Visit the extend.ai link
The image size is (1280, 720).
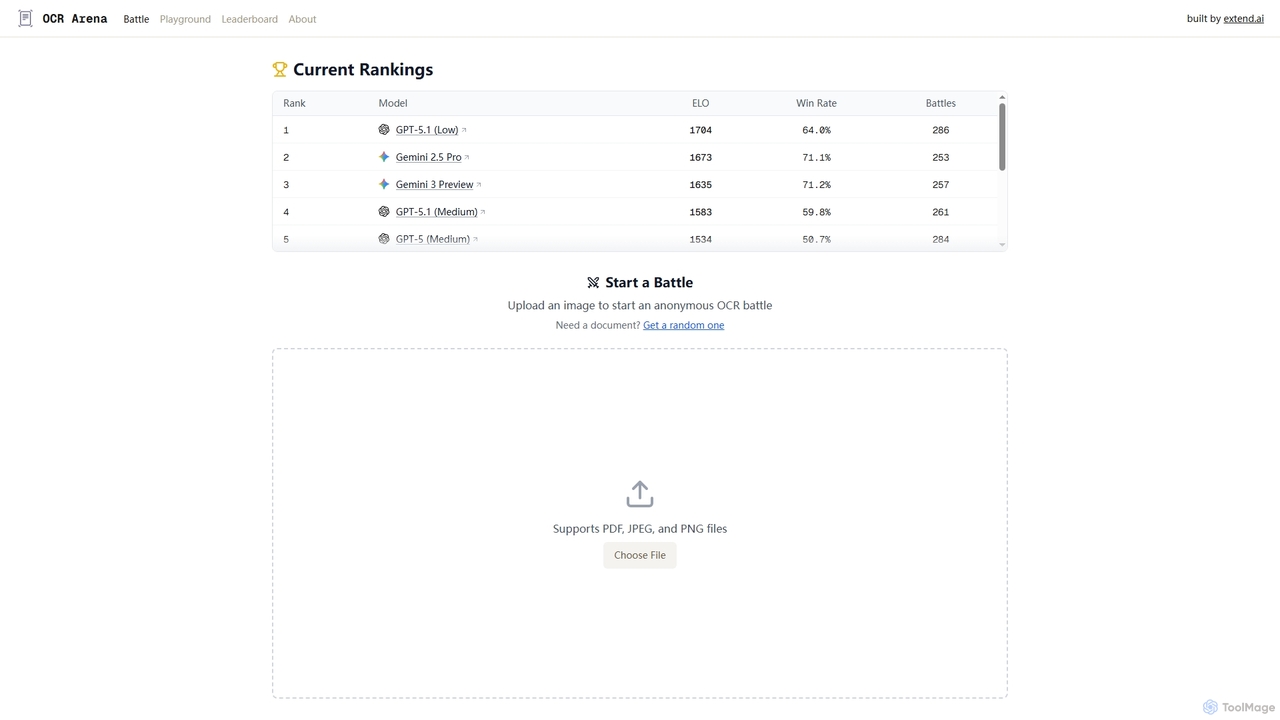pos(1243,19)
